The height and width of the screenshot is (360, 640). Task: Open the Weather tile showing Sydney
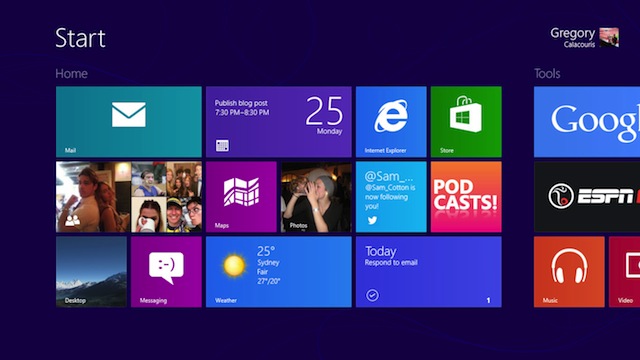[279, 272]
